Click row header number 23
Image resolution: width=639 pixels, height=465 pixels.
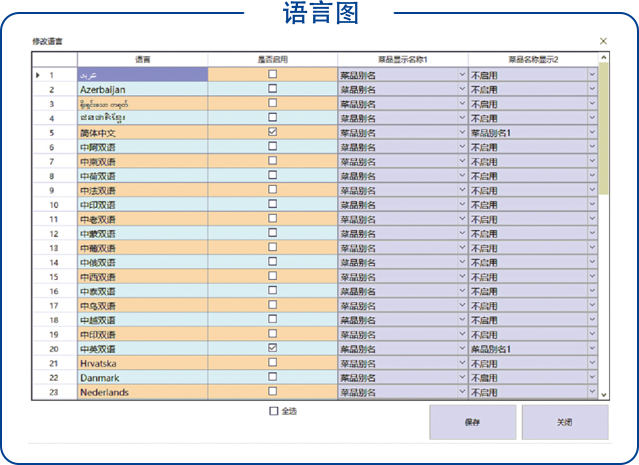[x=54, y=392]
